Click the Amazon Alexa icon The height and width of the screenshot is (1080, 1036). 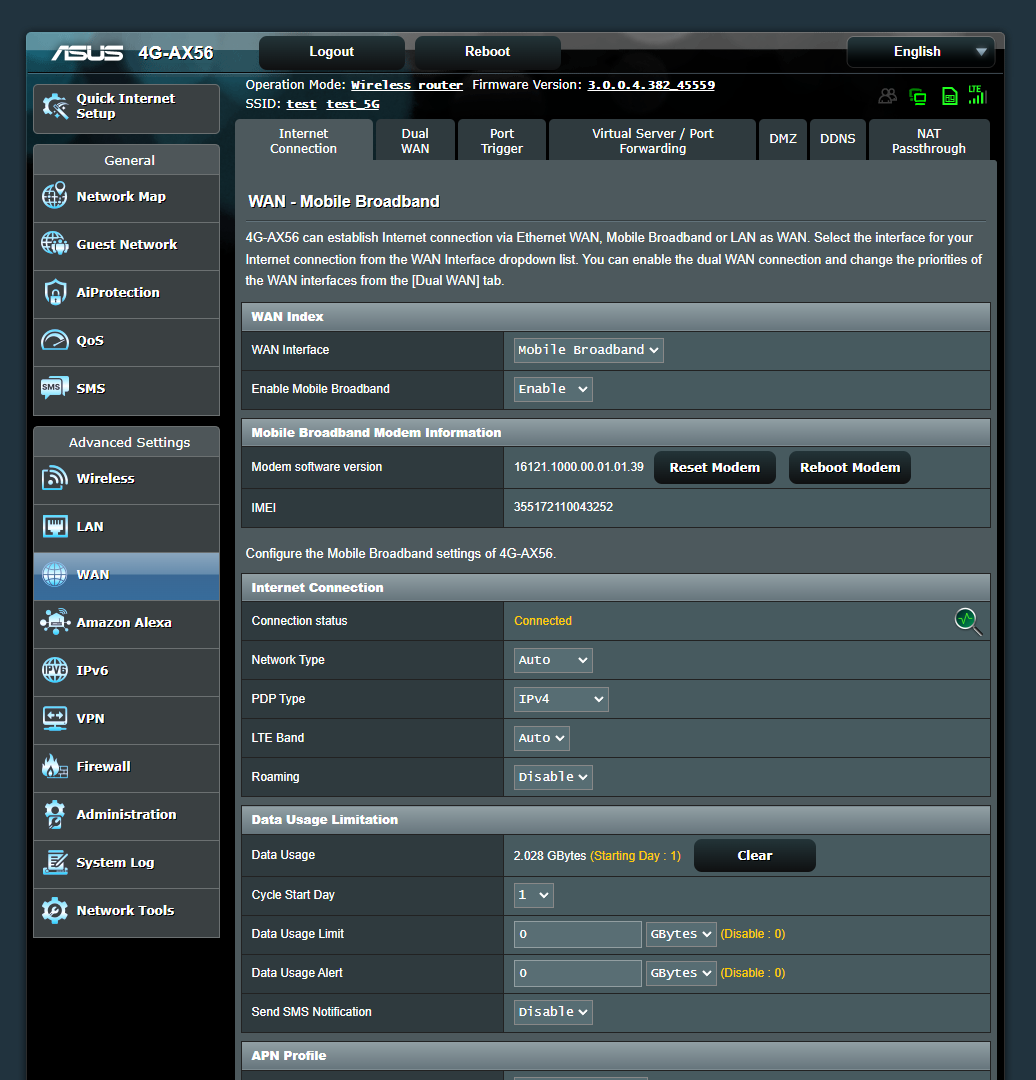(54, 622)
